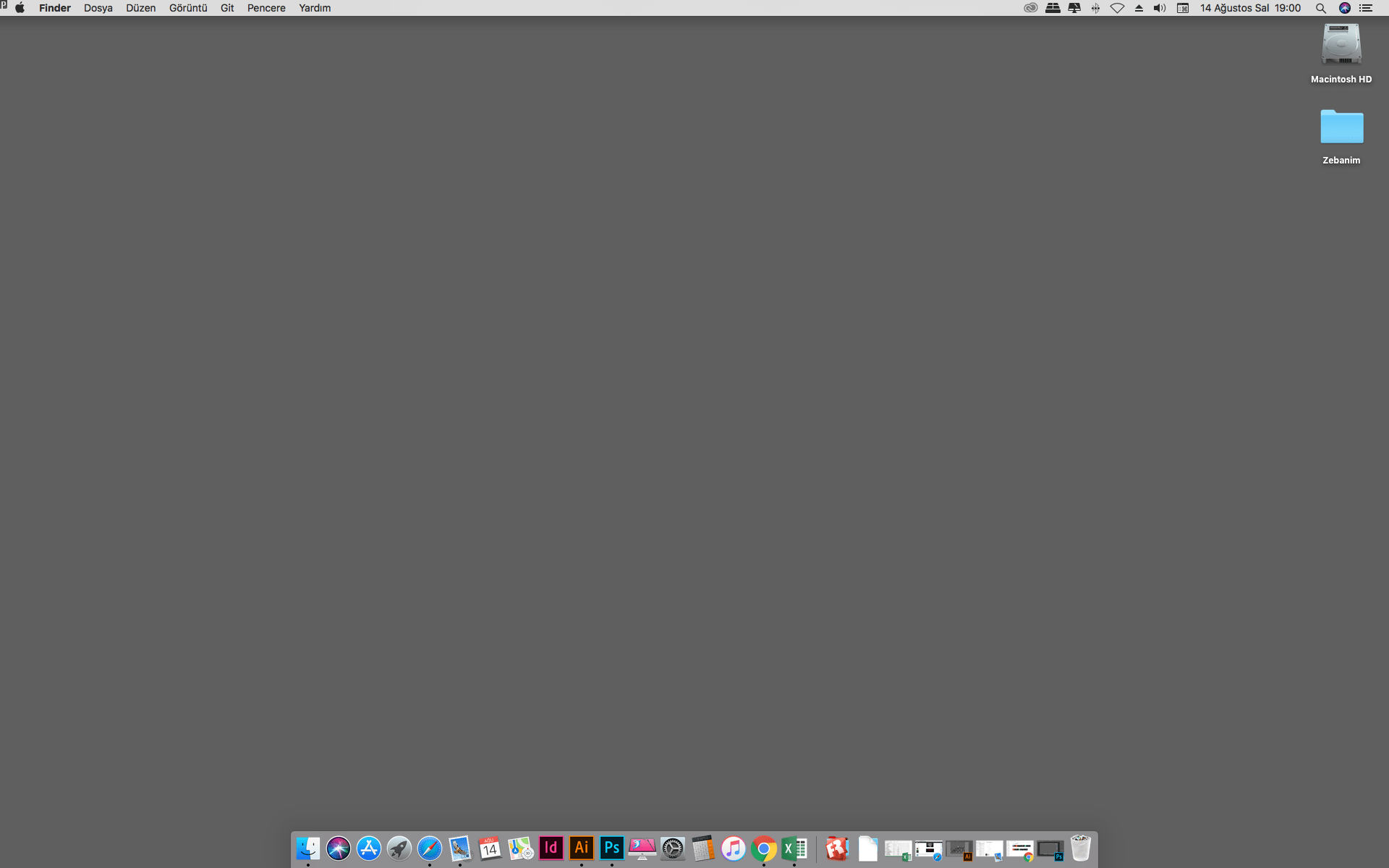Viewport: 1389px width, 868px height.
Task: Restore the minimized Safari window thumbnail
Action: [928, 850]
